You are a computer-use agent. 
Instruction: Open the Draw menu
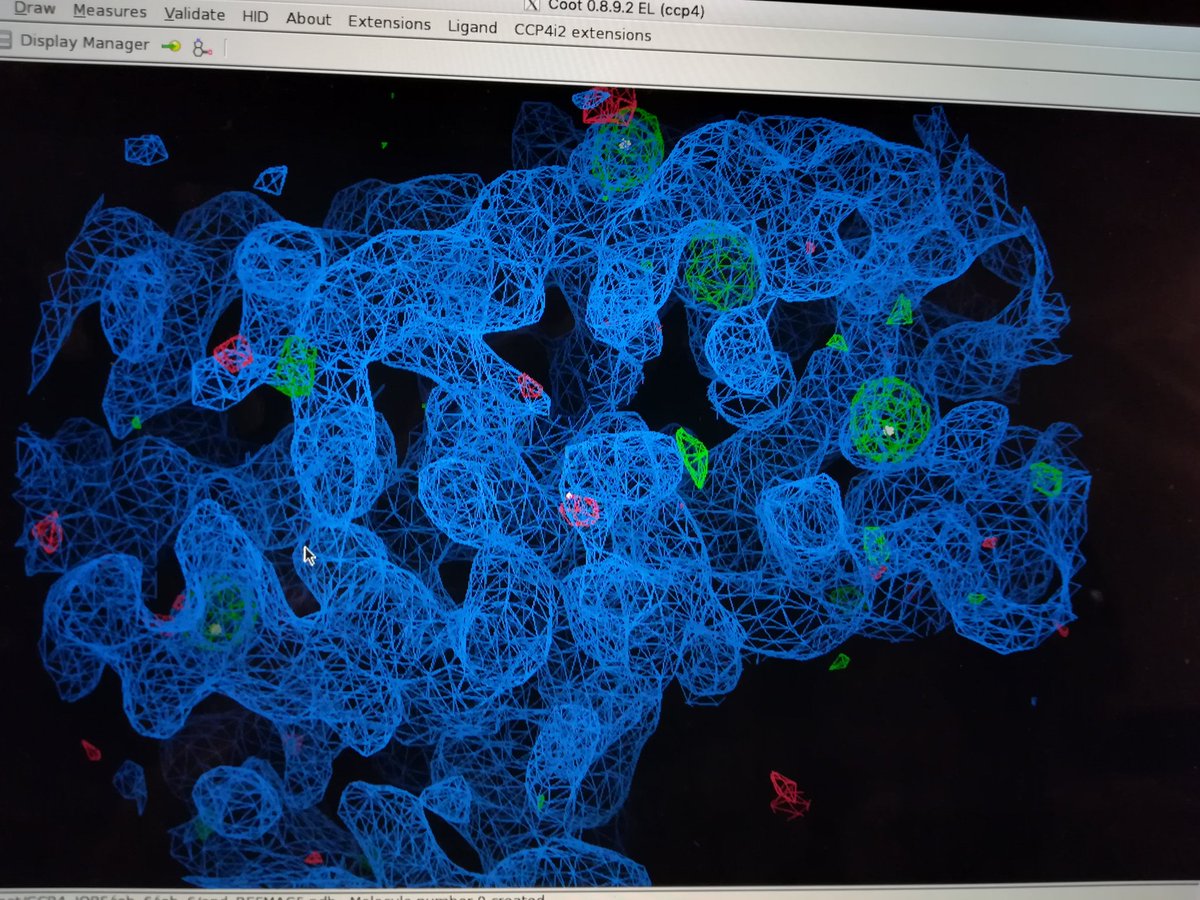coord(35,8)
